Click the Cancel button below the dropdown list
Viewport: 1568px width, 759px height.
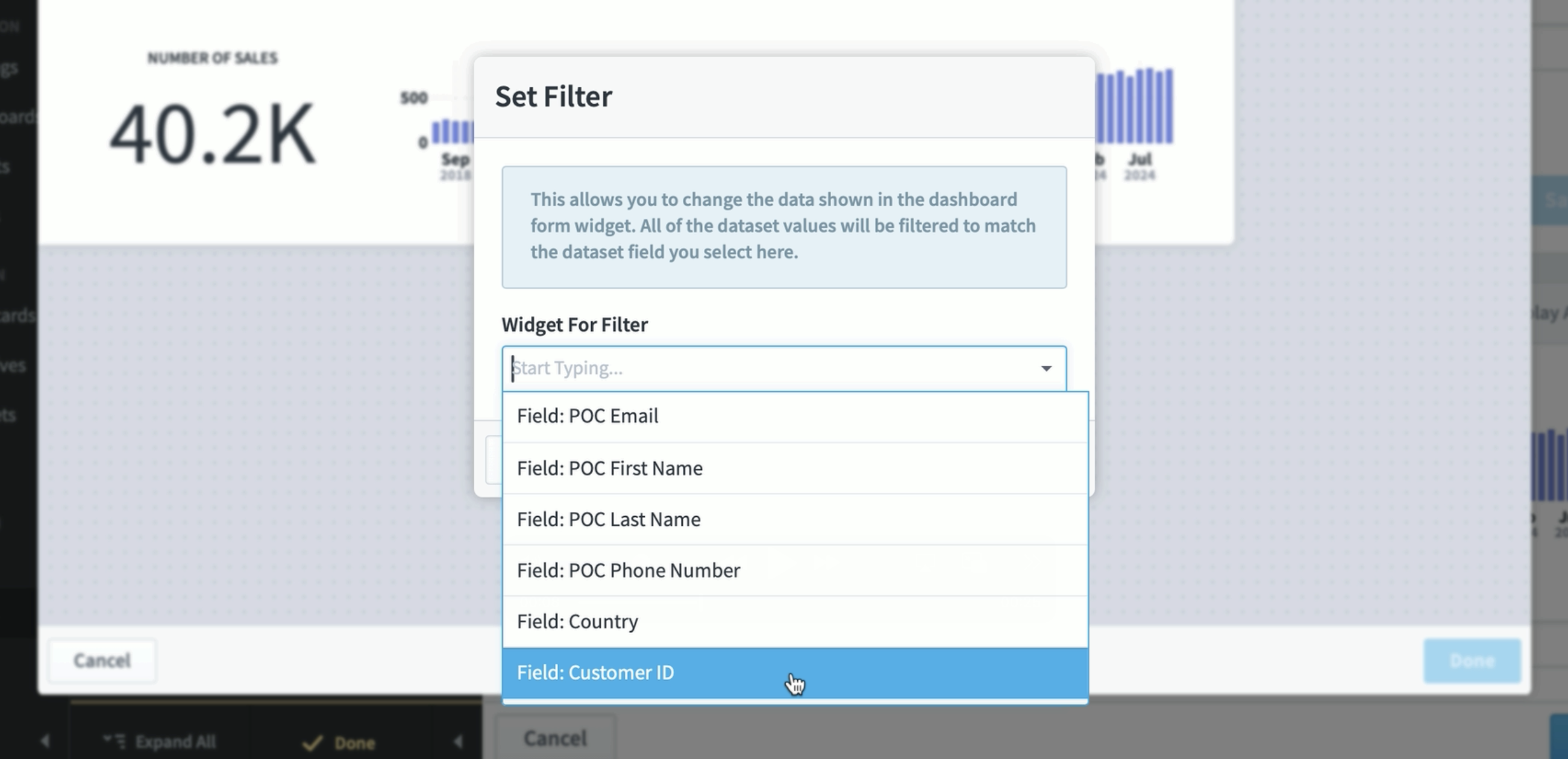pyautogui.click(x=554, y=739)
